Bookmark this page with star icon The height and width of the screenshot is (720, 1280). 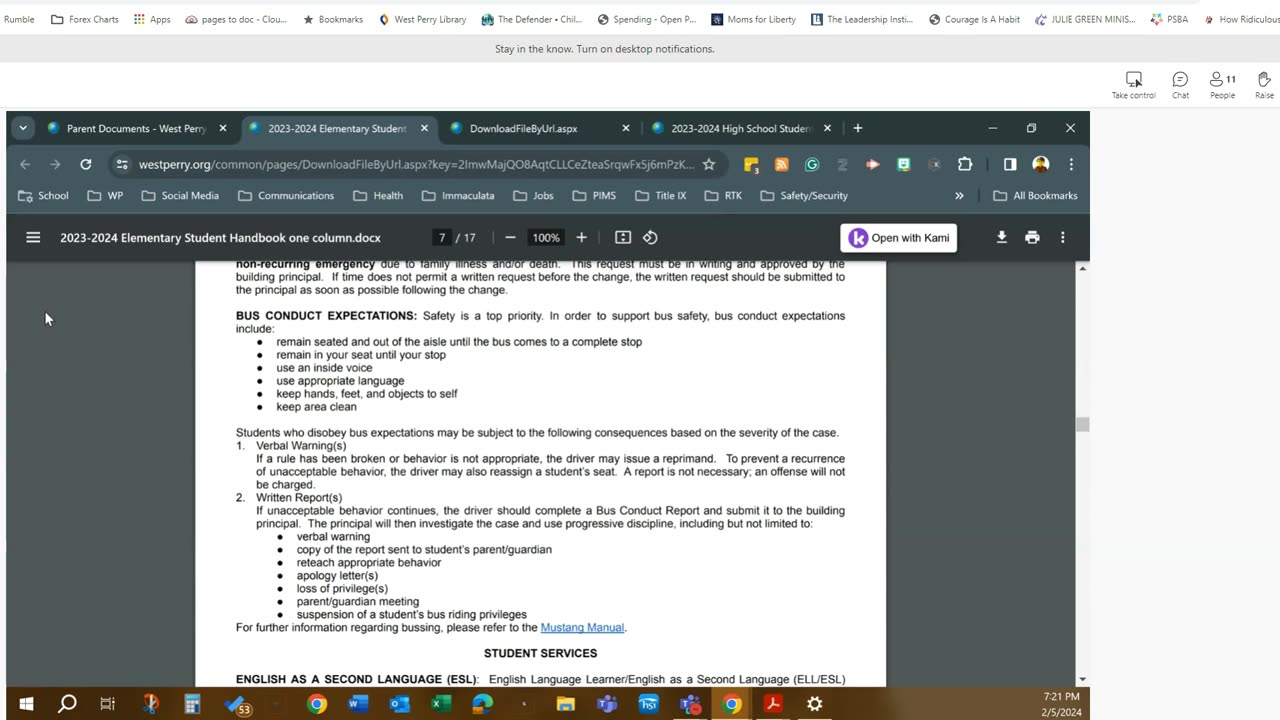(x=709, y=164)
